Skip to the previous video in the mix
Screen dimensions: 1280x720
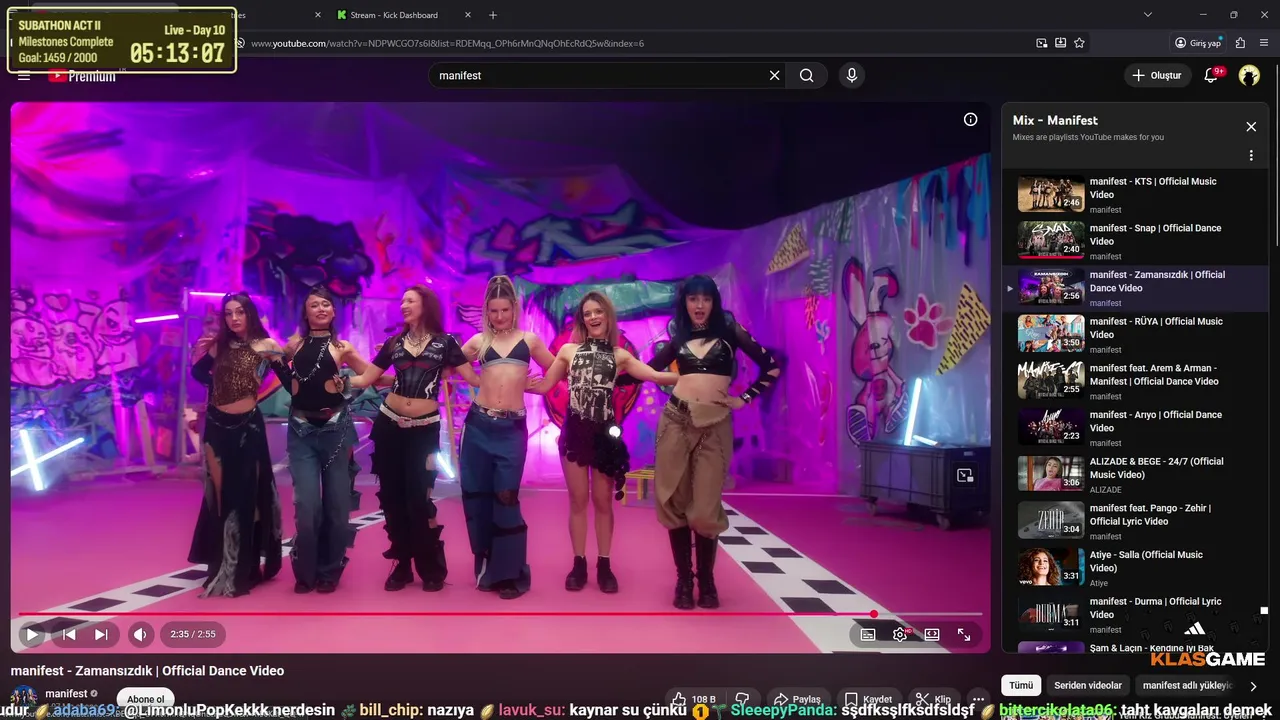click(x=69, y=634)
